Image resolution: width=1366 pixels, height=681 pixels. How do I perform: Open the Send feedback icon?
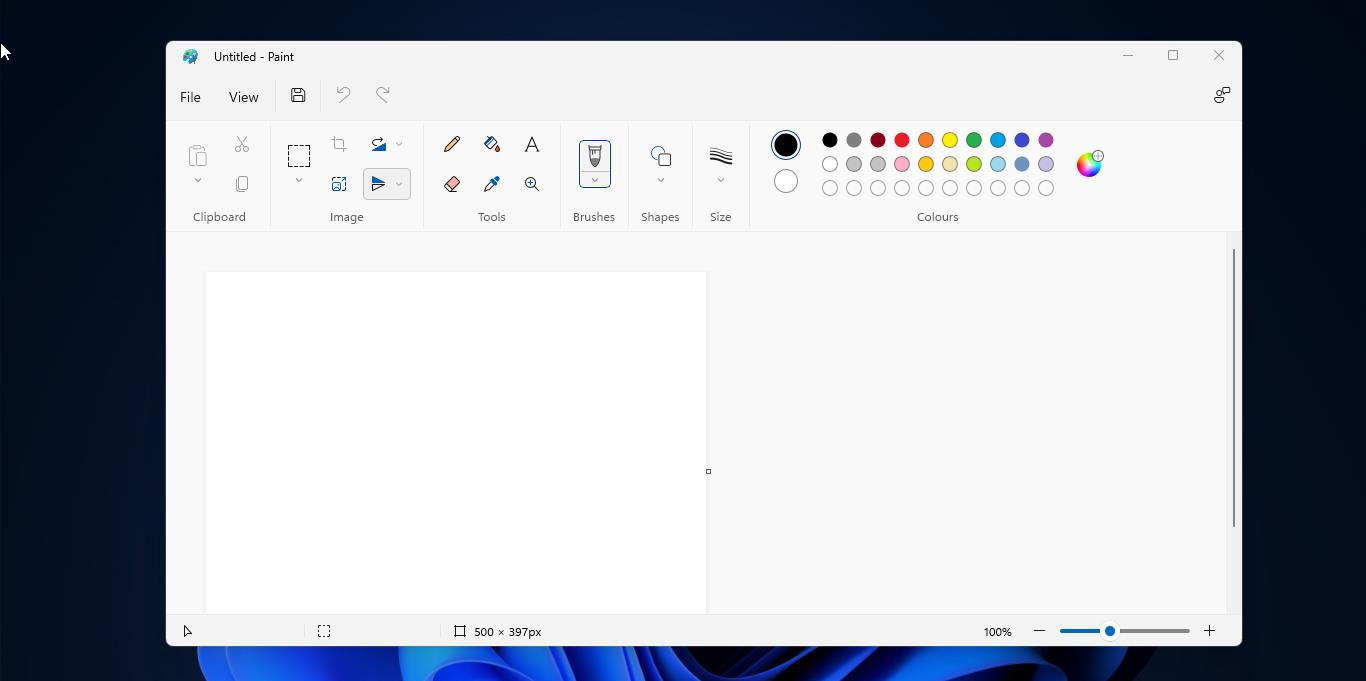tap(1222, 95)
